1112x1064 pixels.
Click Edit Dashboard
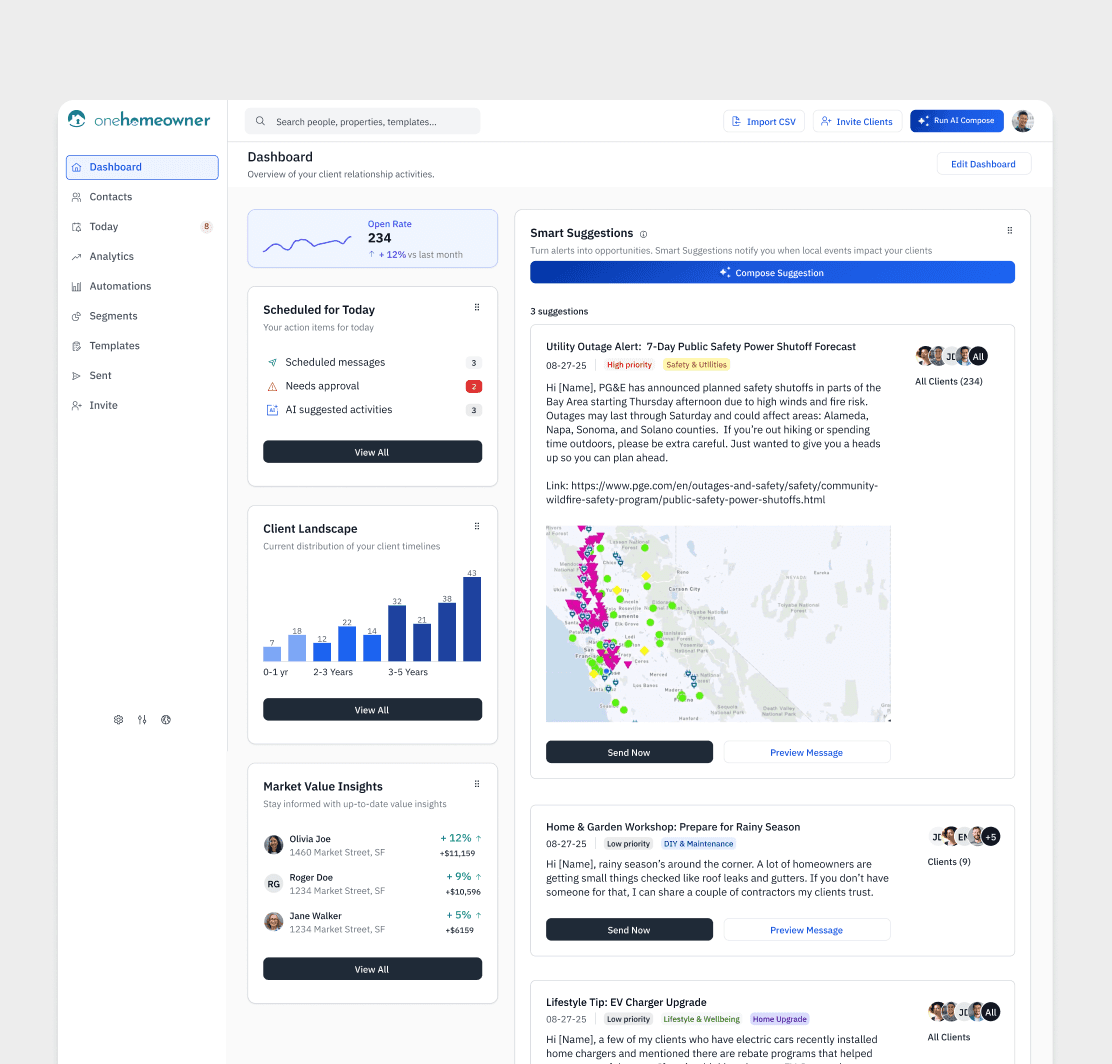coord(984,164)
